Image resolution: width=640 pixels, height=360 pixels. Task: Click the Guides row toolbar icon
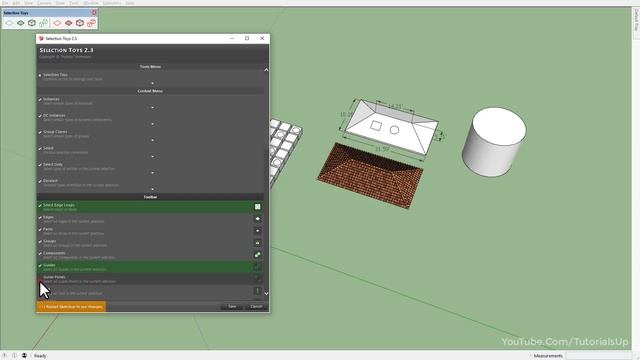[x=258, y=267]
